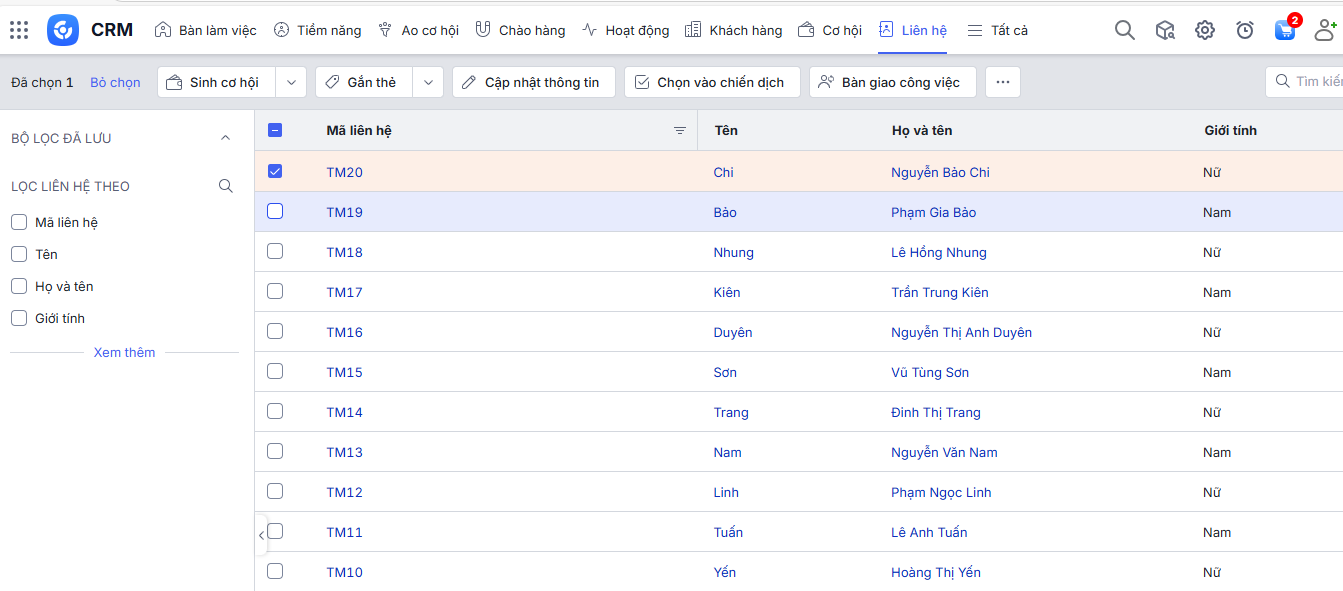
Task: Search filter fields in Lọc liên hệ theo
Action: [x=226, y=186]
